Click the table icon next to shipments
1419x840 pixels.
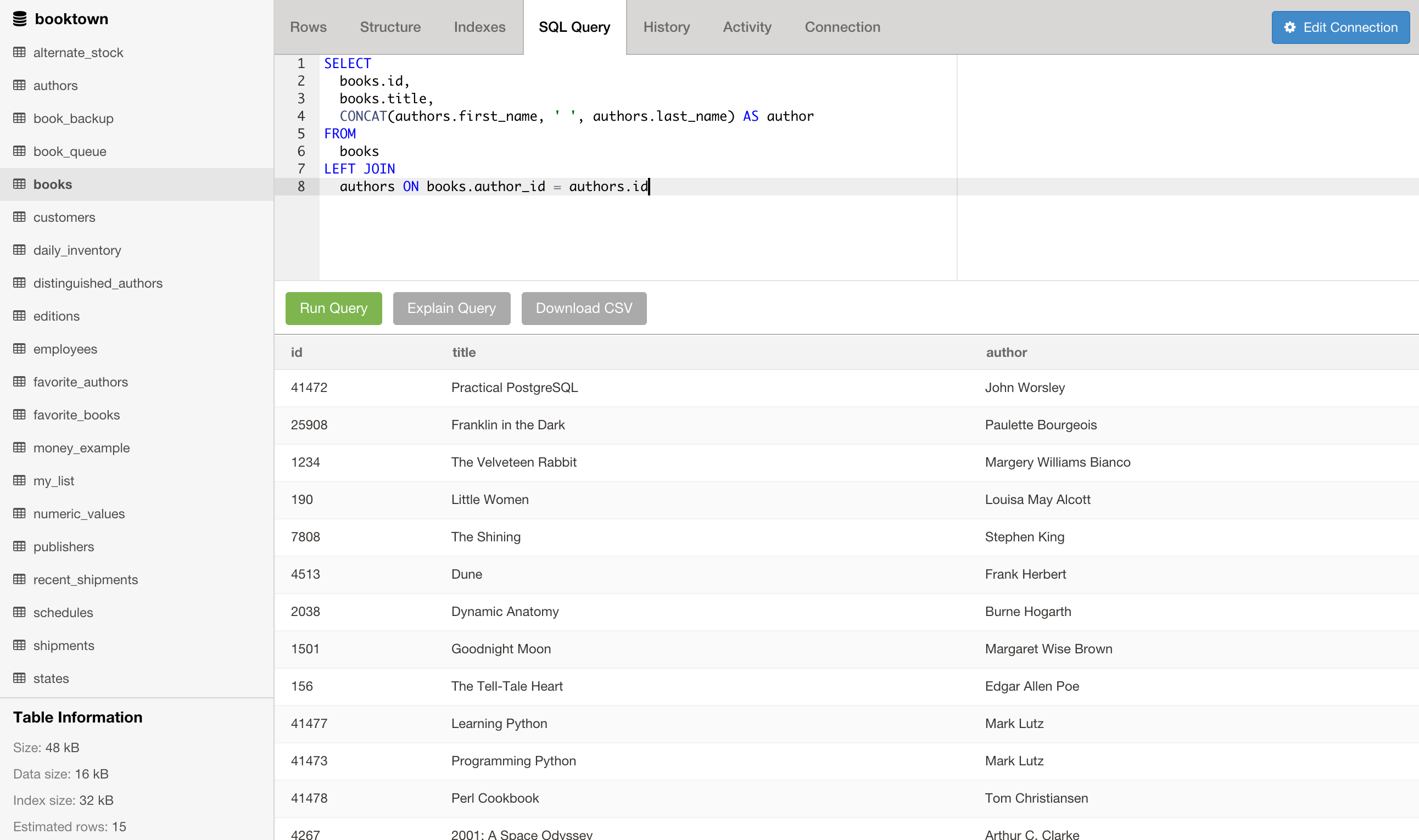[x=20, y=645]
